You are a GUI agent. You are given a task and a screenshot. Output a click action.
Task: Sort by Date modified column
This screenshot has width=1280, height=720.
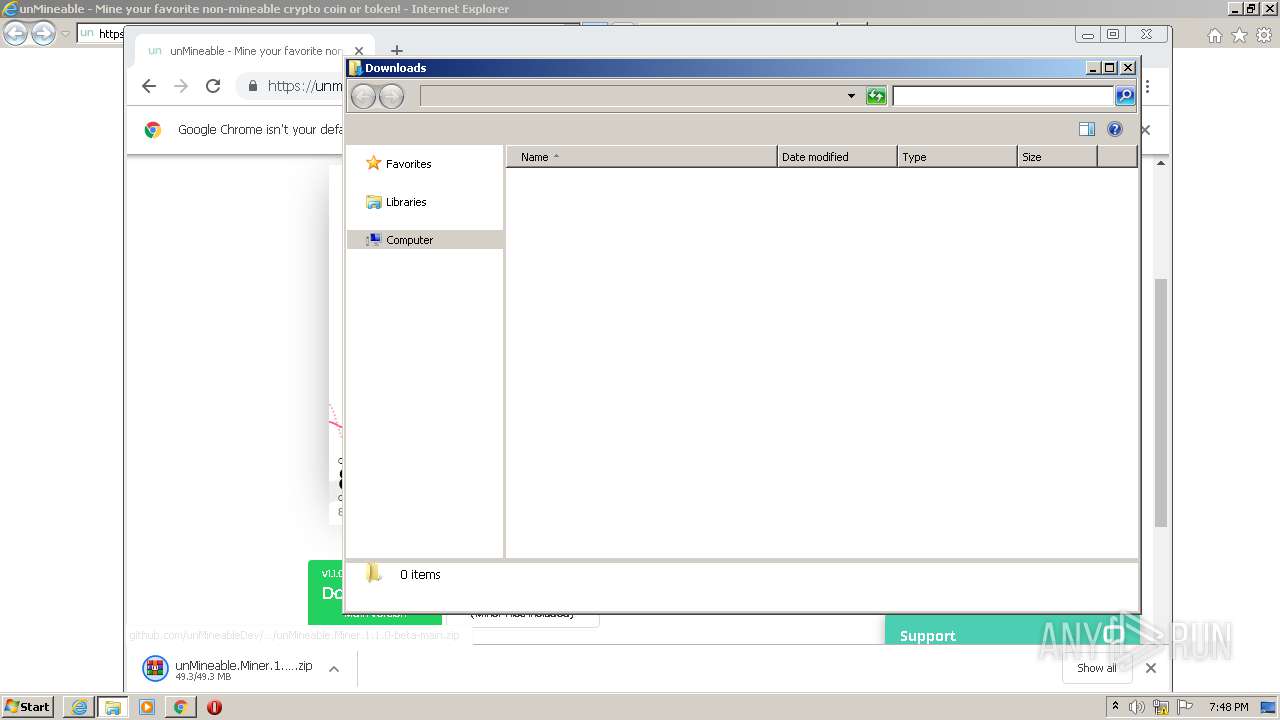pyautogui.click(x=837, y=157)
